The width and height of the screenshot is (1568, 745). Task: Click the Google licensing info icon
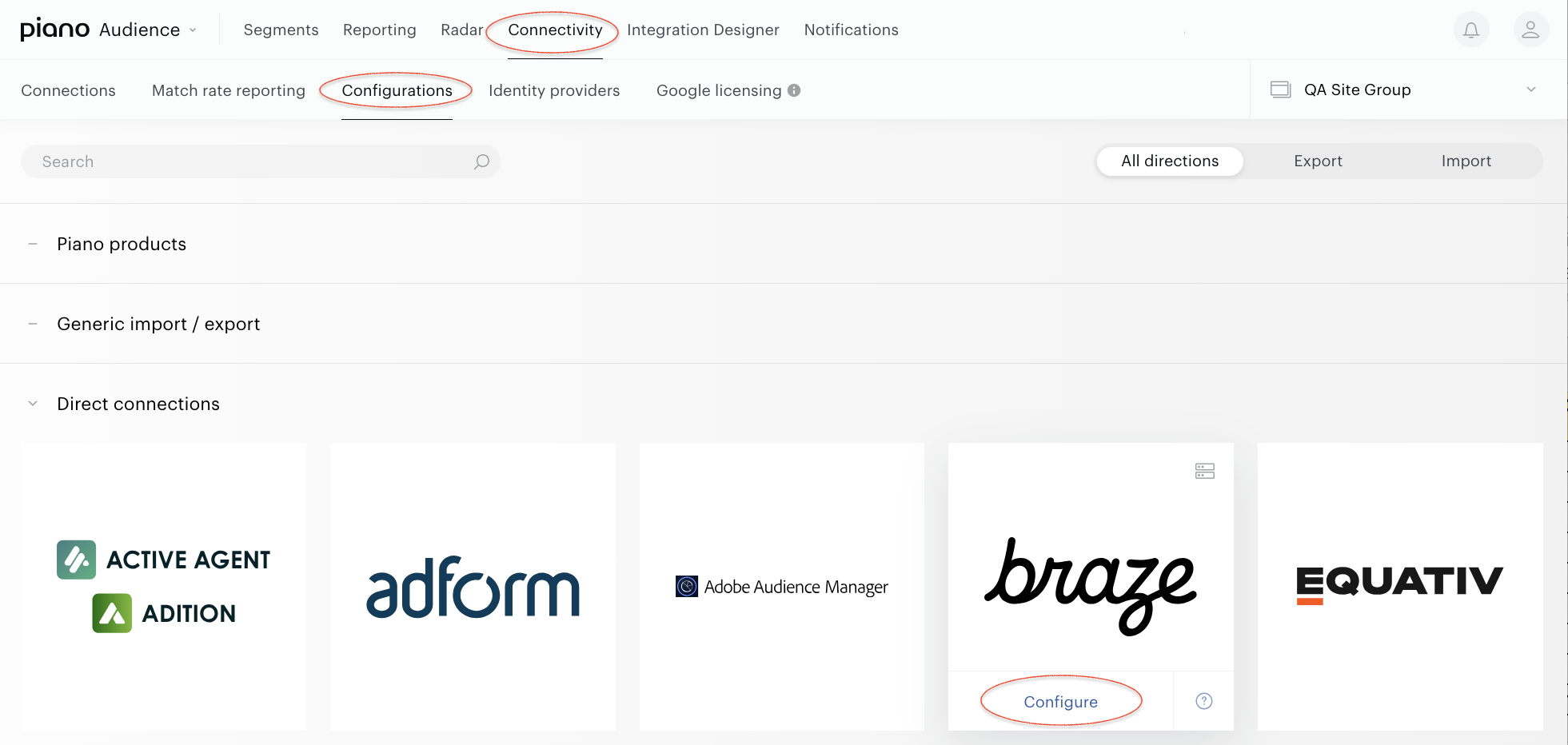[794, 90]
